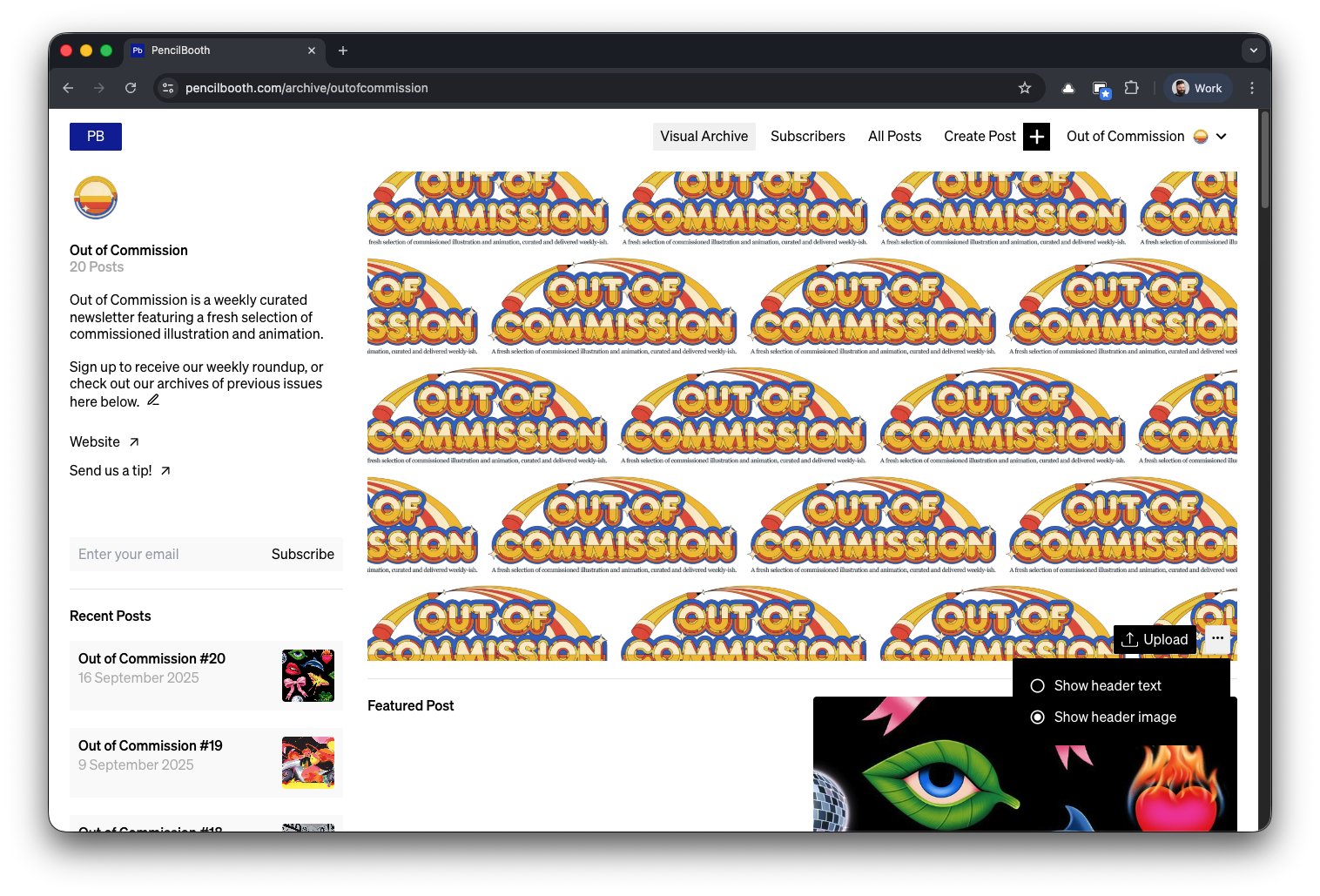Viewport: 1320px width, 896px height.
Task: Click the page's vertical scrollbar
Action: pyautogui.click(x=1265, y=159)
